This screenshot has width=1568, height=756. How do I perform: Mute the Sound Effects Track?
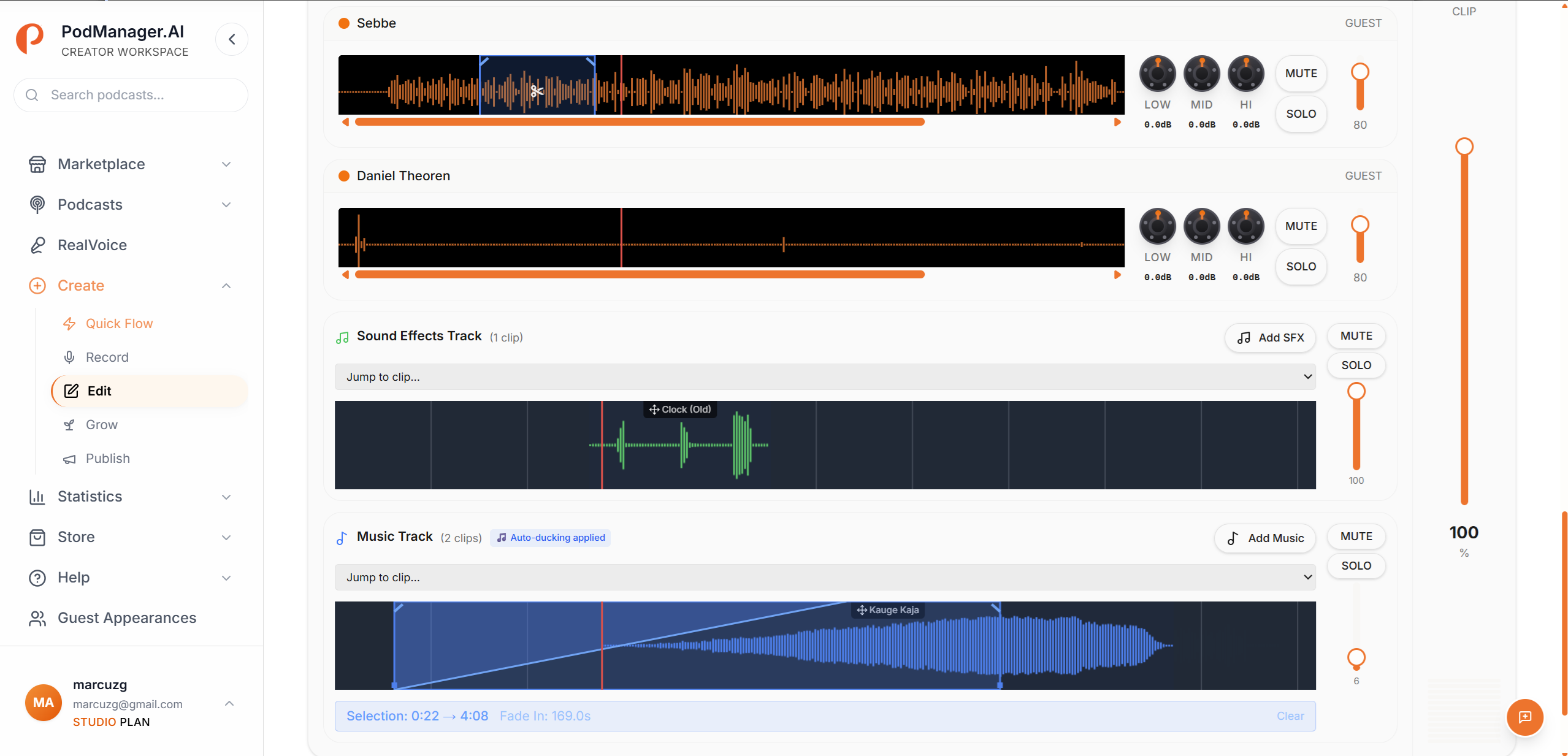(1356, 336)
